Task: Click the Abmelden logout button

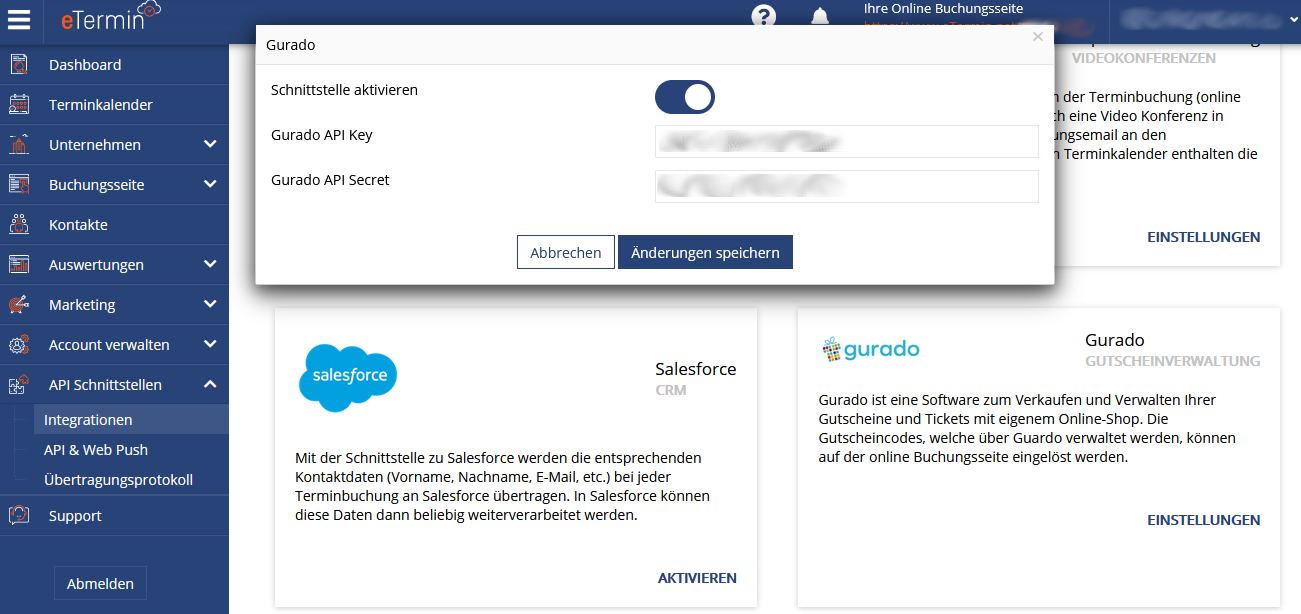Action: pyautogui.click(x=100, y=584)
